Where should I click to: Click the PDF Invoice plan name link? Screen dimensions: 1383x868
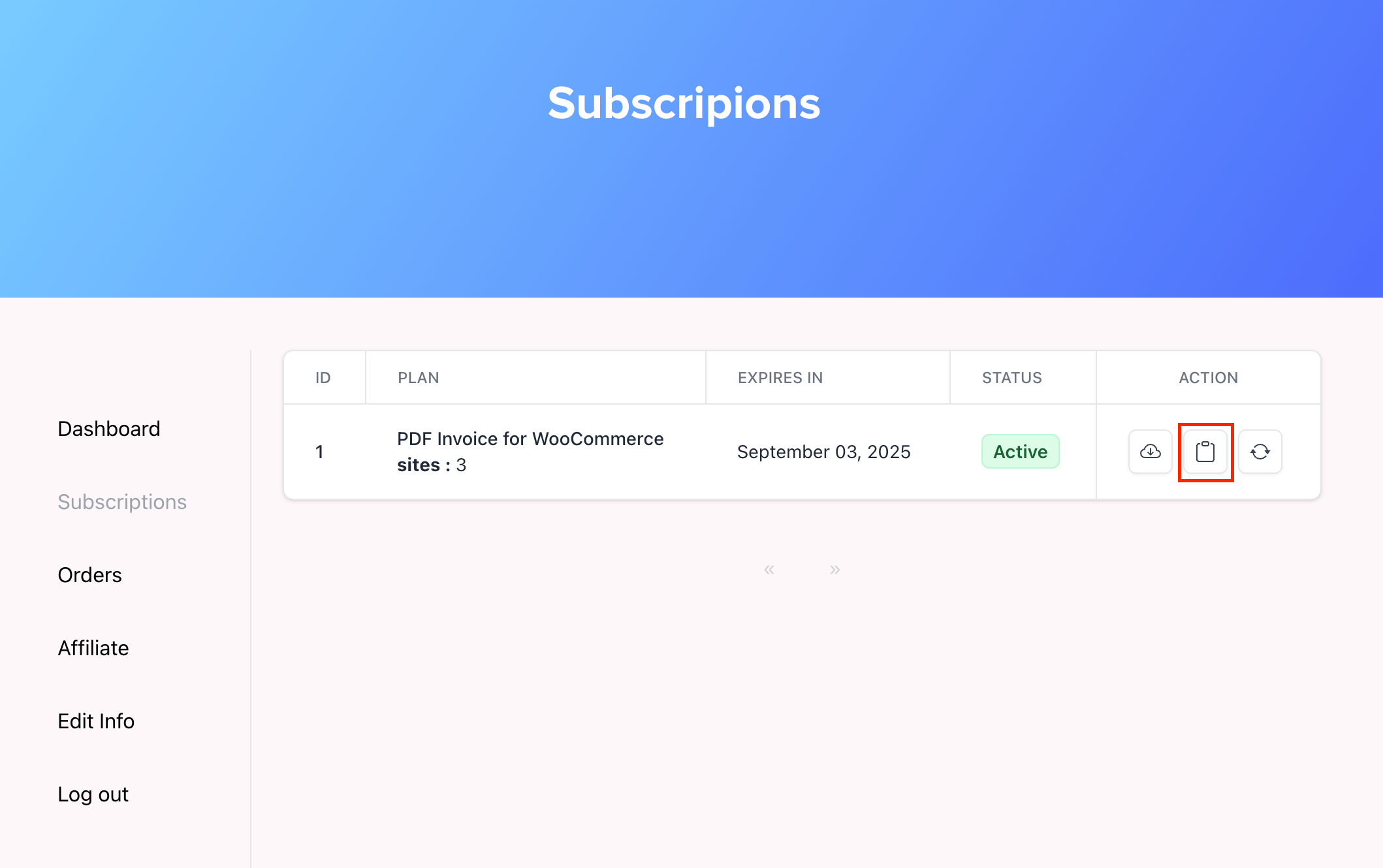[x=530, y=438]
